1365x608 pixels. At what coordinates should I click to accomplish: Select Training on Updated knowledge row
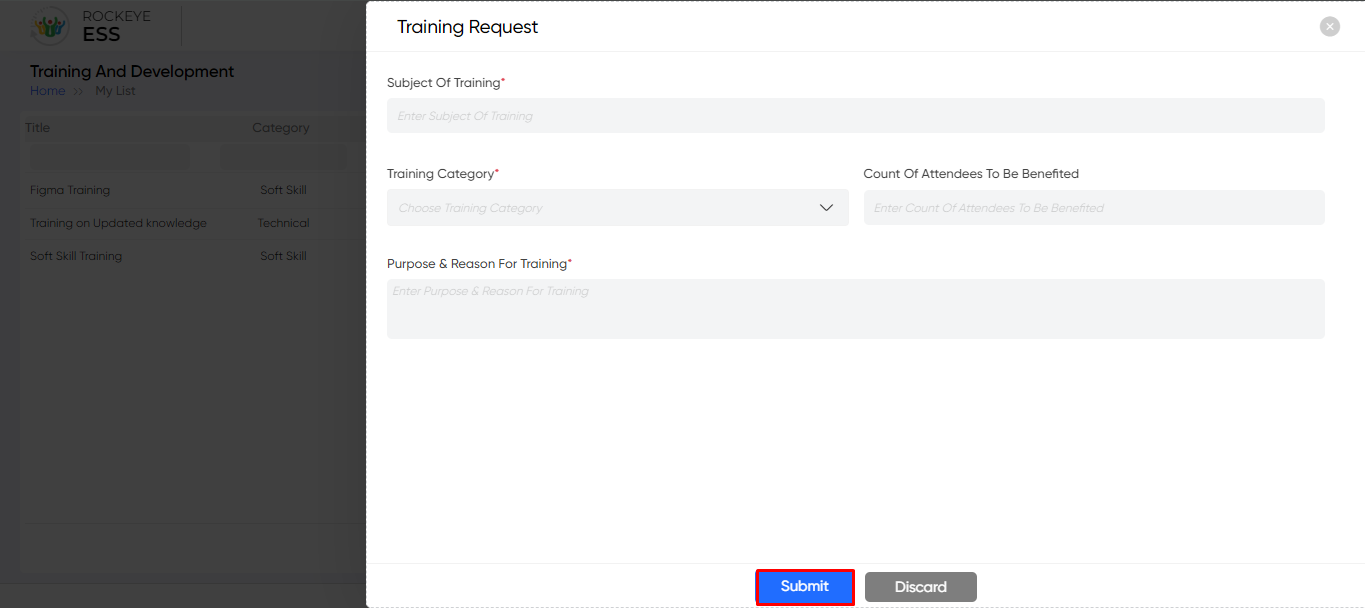coord(195,223)
